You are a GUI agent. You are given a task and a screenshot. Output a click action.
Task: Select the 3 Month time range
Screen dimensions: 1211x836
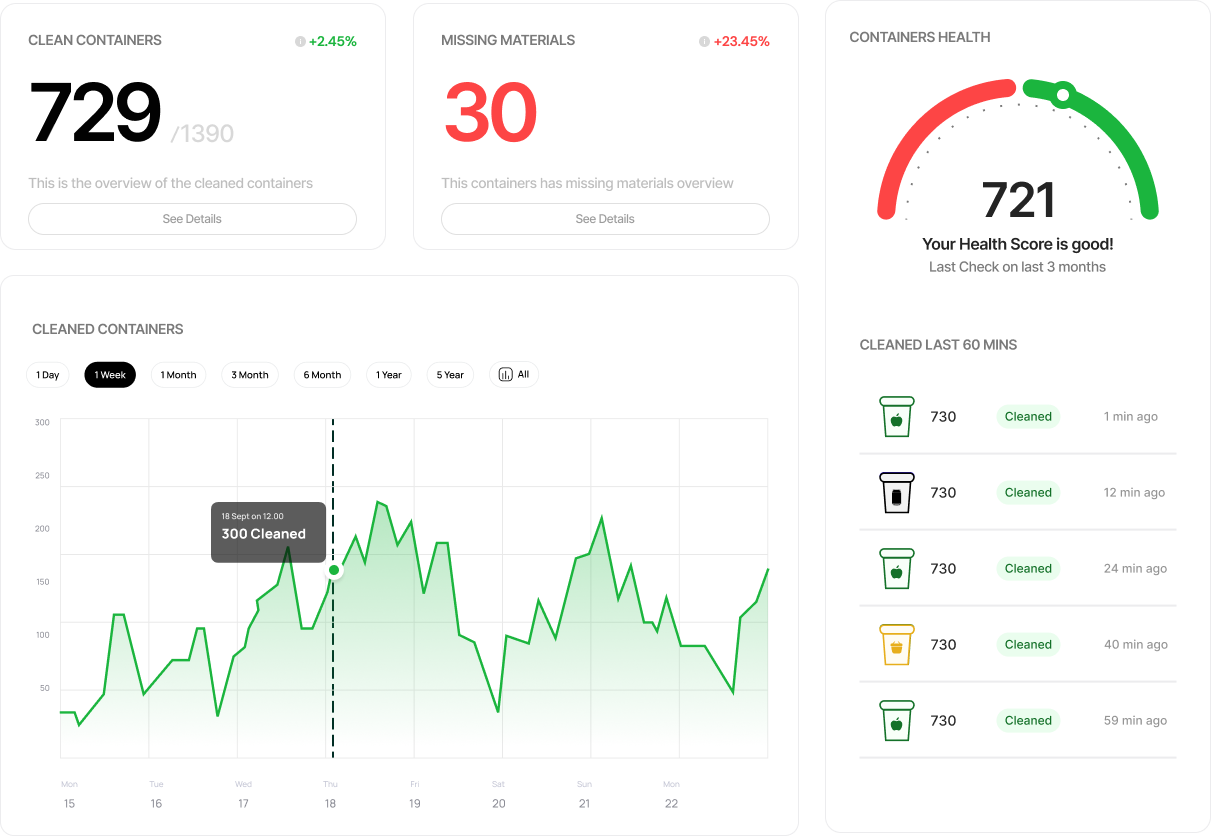(250, 375)
